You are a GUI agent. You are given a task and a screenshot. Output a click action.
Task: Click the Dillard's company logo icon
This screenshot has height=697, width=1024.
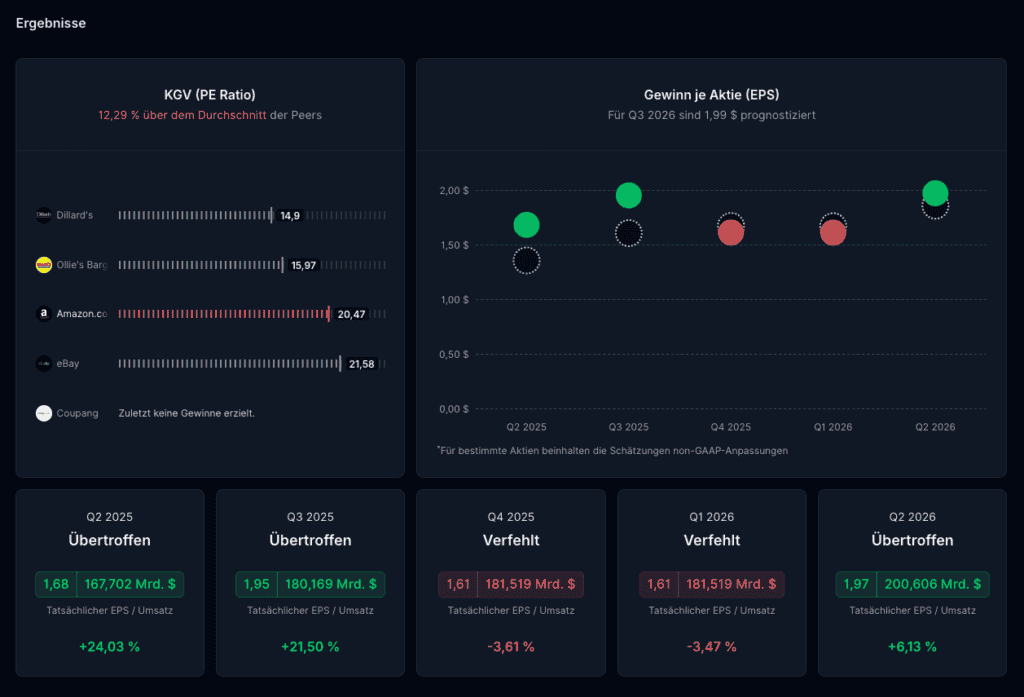click(x=44, y=215)
